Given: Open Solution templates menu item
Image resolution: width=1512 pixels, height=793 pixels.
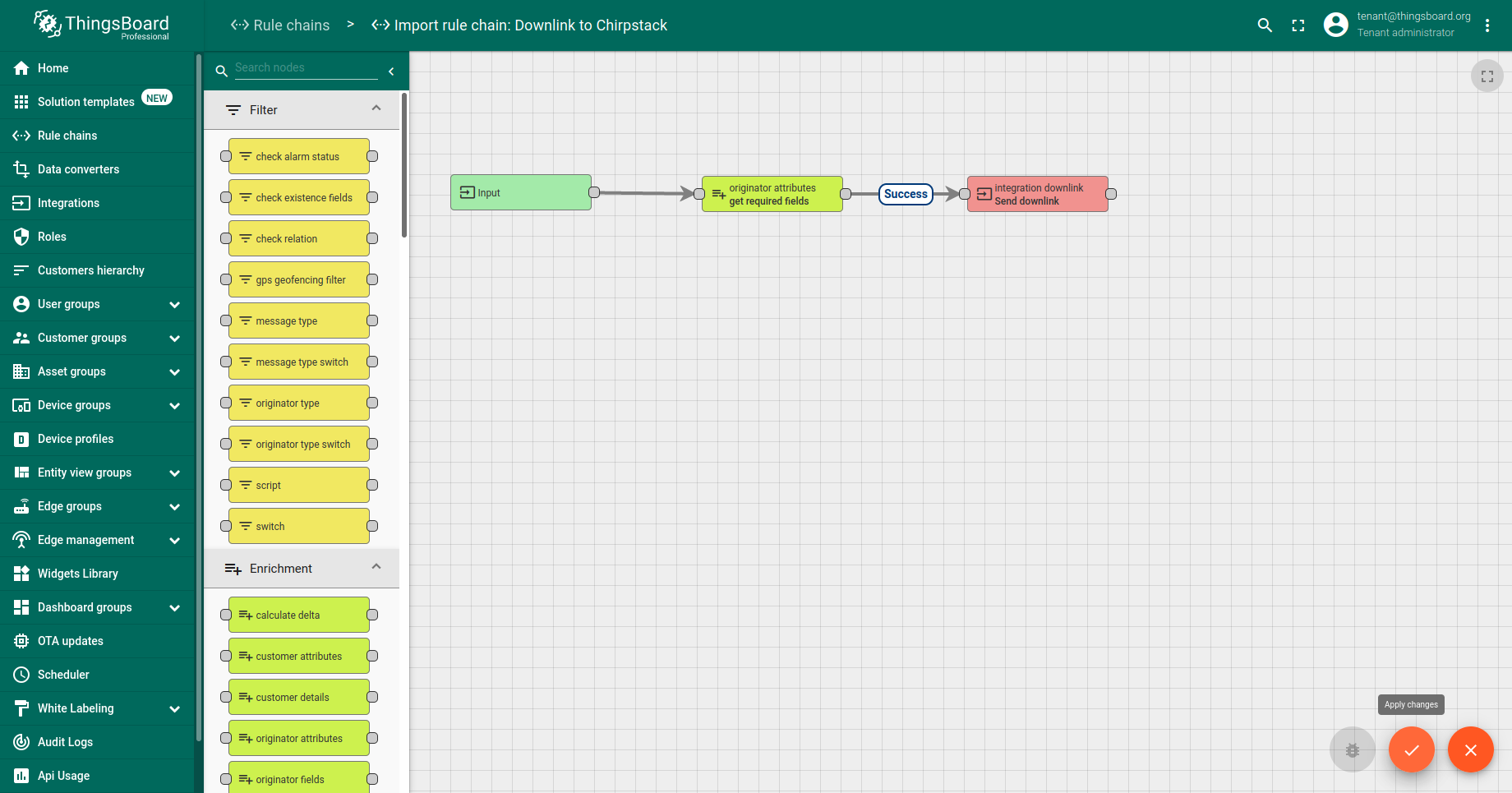Looking at the screenshot, I should [x=98, y=102].
